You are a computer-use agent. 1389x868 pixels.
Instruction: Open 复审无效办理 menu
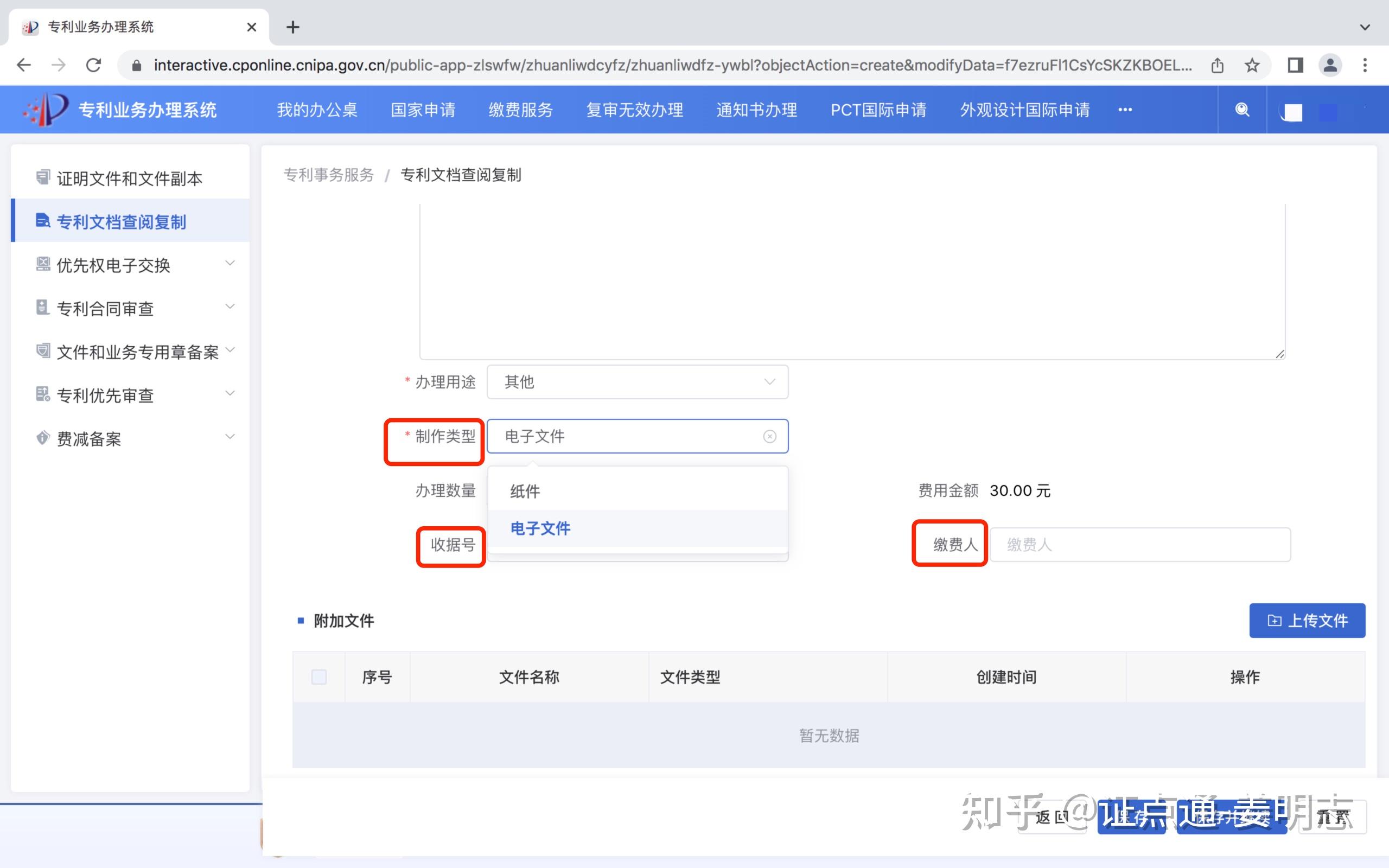634,110
